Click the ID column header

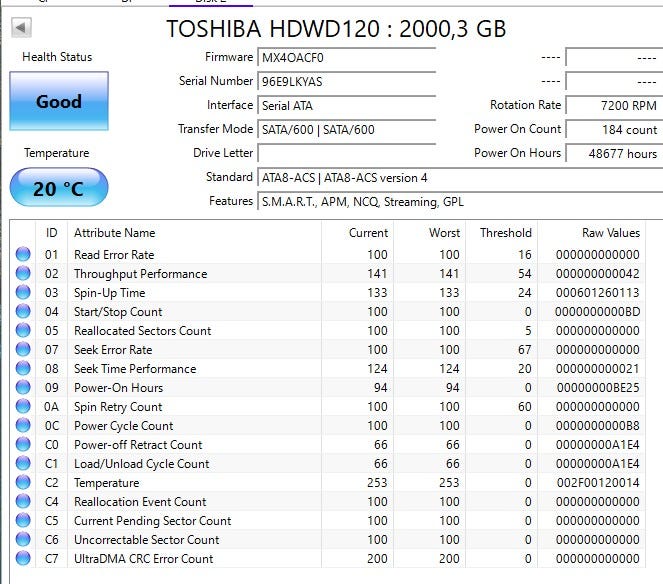(x=51, y=233)
